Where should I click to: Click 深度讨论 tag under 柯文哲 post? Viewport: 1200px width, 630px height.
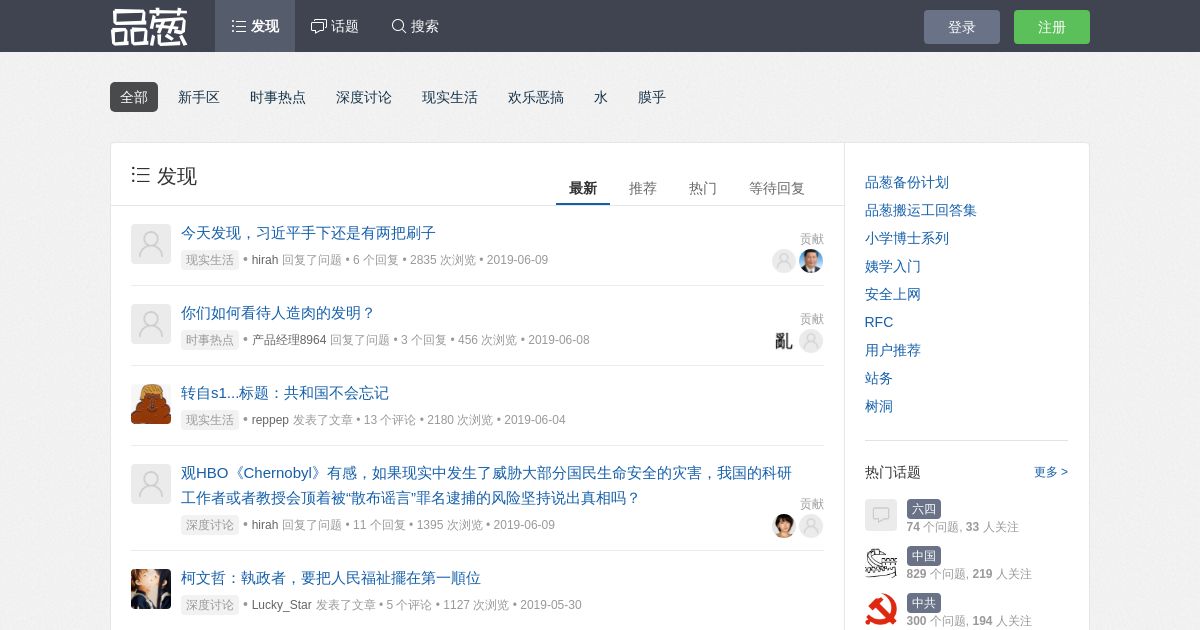click(210, 605)
